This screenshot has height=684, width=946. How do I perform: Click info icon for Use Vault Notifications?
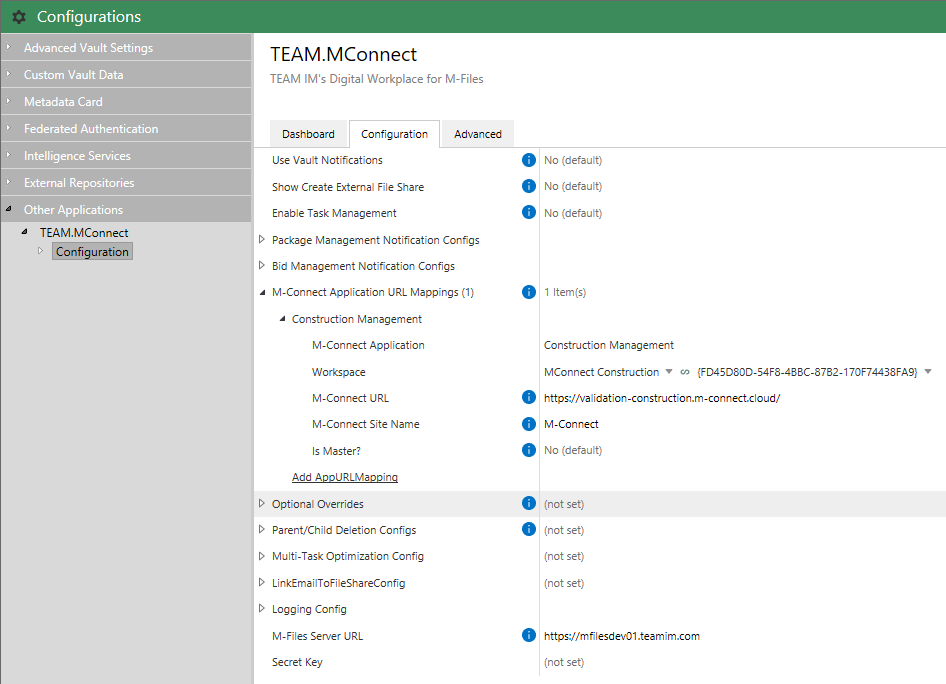click(x=529, y=160)
